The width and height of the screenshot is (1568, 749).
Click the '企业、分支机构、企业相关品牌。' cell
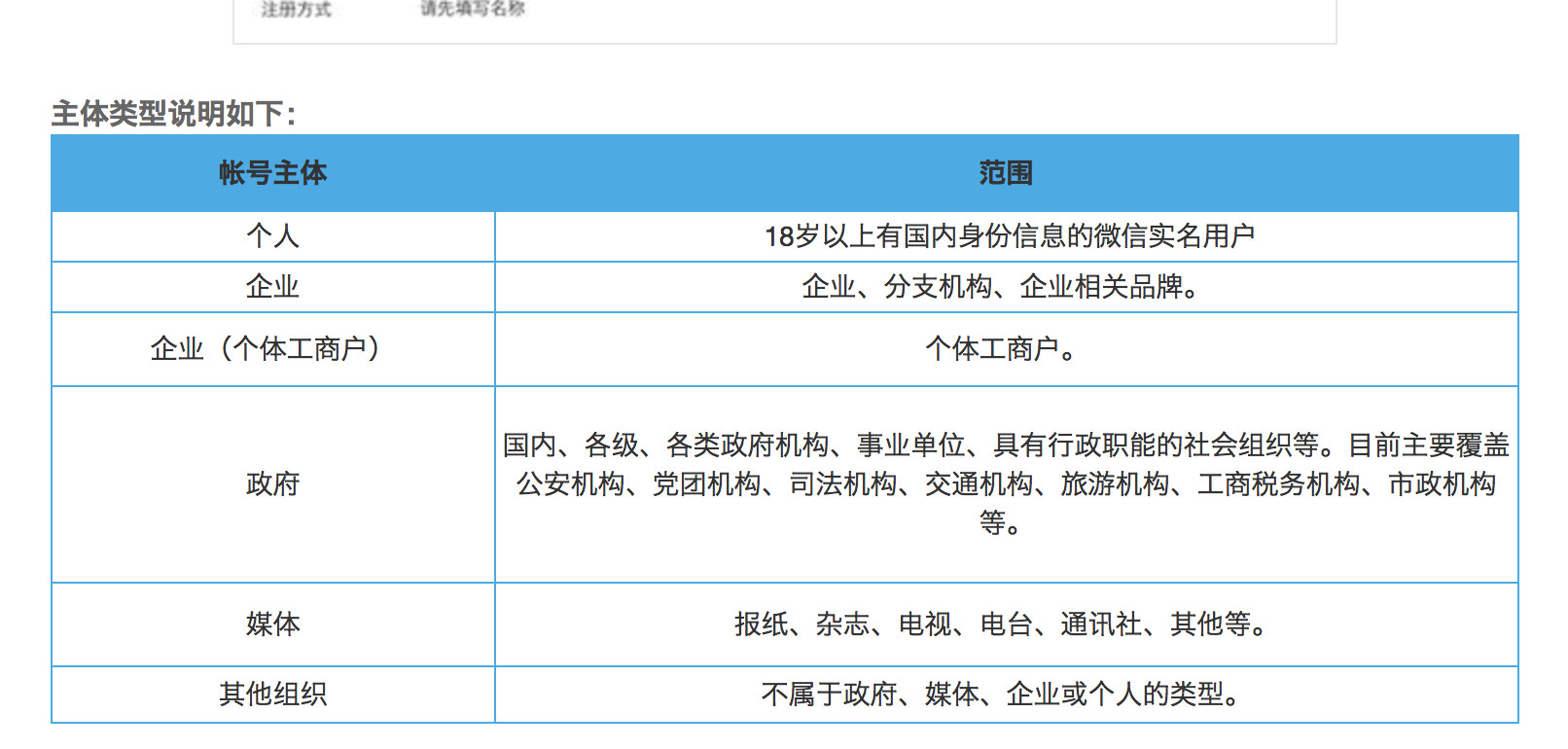click(1007, 287)
